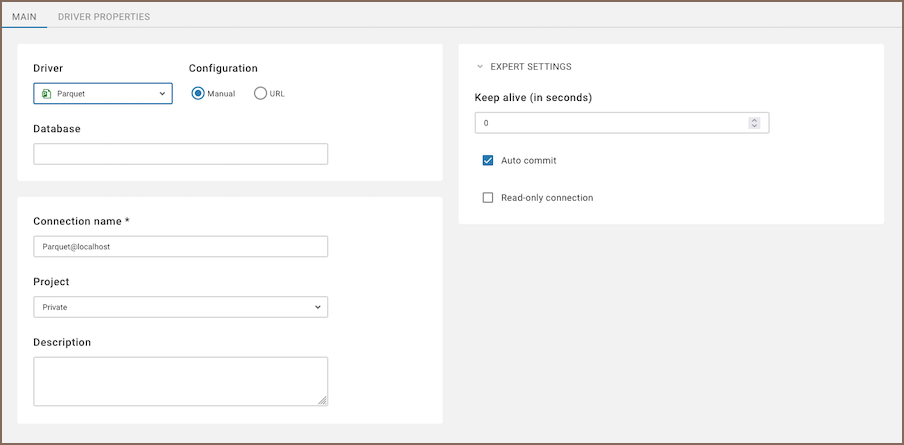This screenshot has width=904, height=445.
Task: Click the Read-only connection label text
Action: click(547, 198)
